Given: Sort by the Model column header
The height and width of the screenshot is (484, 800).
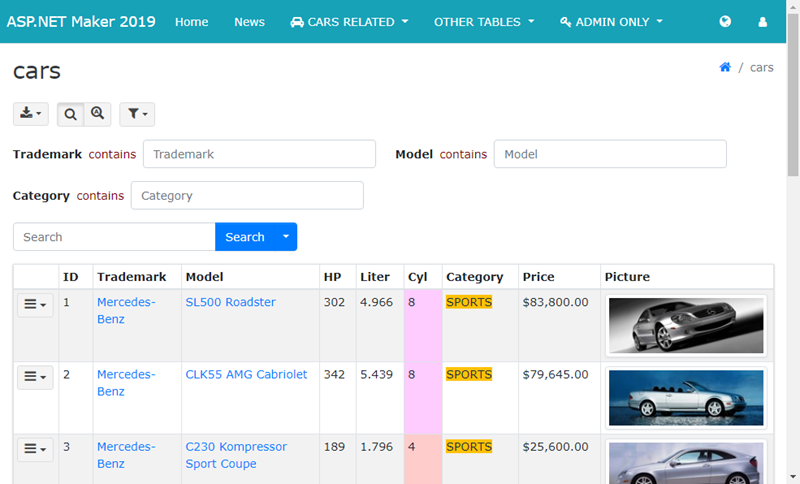Looking at the screenshot, I should click(x=204, y=276).
